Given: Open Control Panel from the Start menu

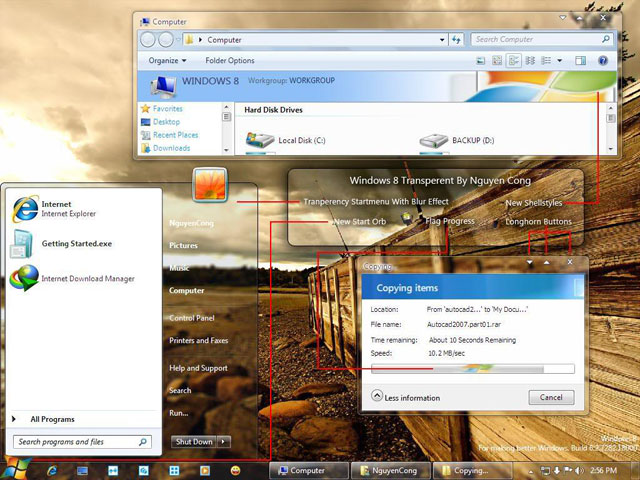Looking at the screenshot, I should pyautogui.click(x=191, y=318).
